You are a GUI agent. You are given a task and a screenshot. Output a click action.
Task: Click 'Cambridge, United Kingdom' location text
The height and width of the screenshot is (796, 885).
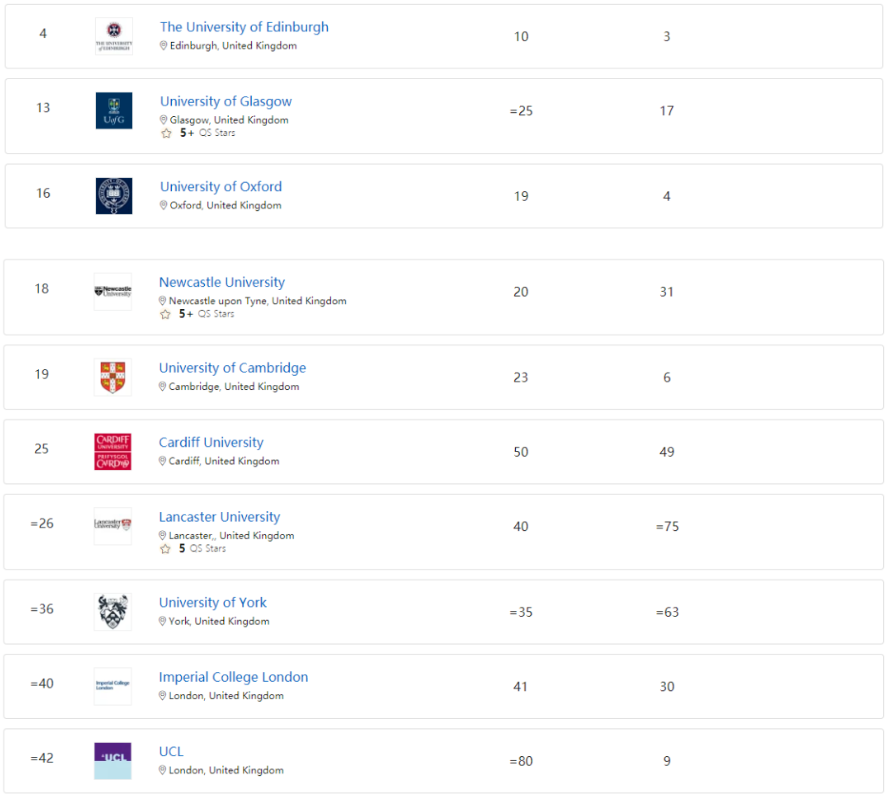(234, 387)
